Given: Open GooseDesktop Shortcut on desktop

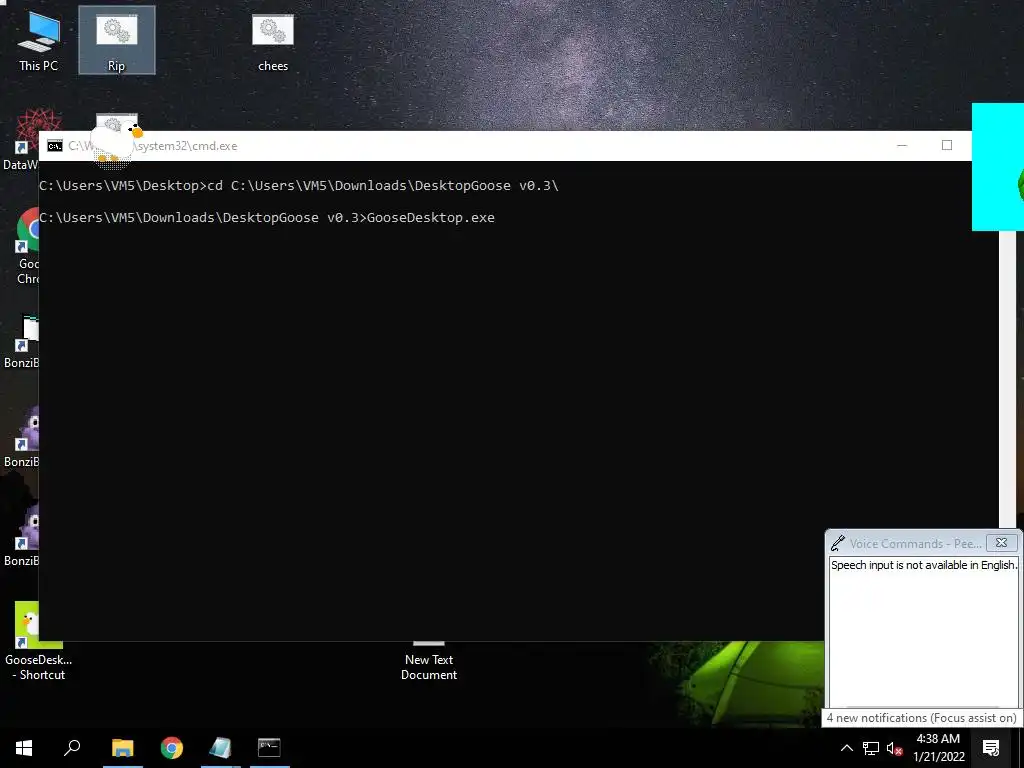Looking at the screenshot, I should [x=38, y=641].
